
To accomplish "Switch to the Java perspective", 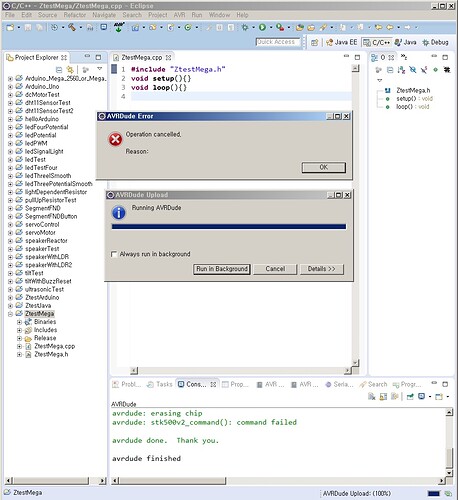I will tap(406, 42).
